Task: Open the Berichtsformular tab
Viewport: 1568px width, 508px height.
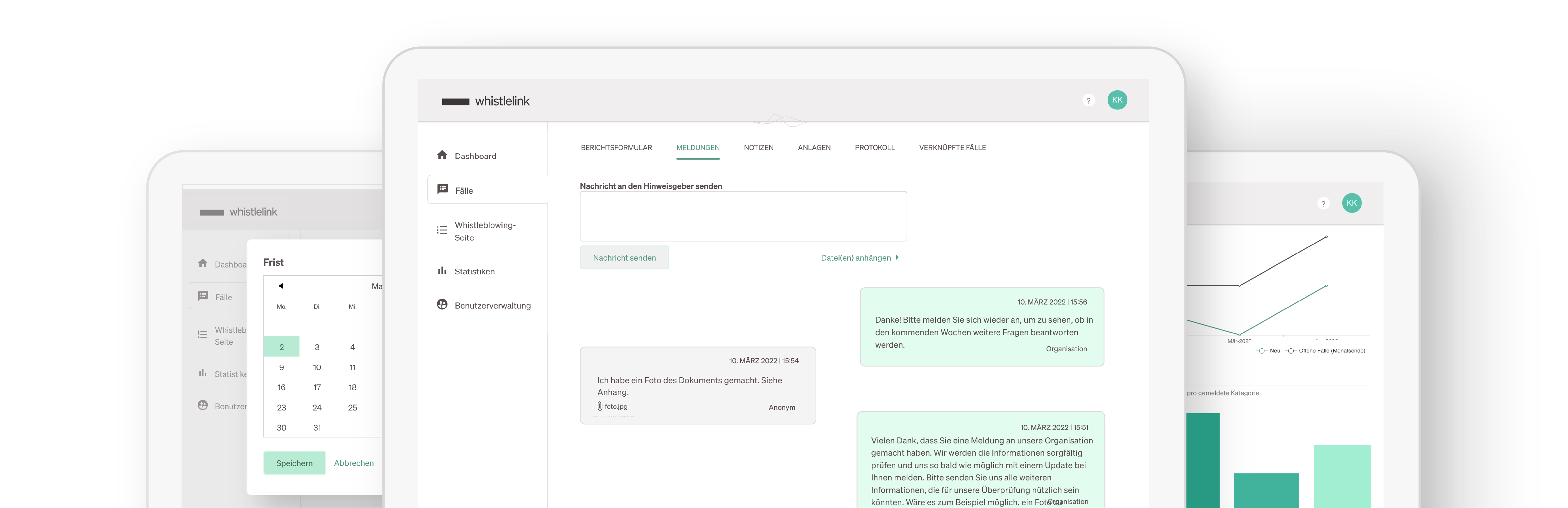Action: point(616,148)
